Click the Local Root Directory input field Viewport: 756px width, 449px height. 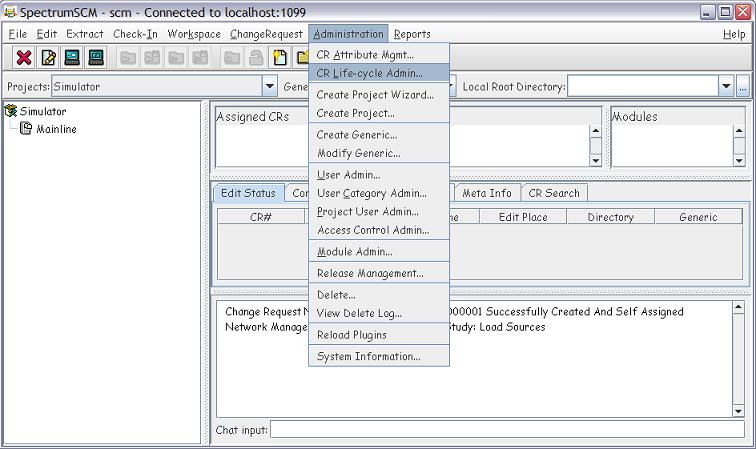pyautogui.click(x=643, y=86)
